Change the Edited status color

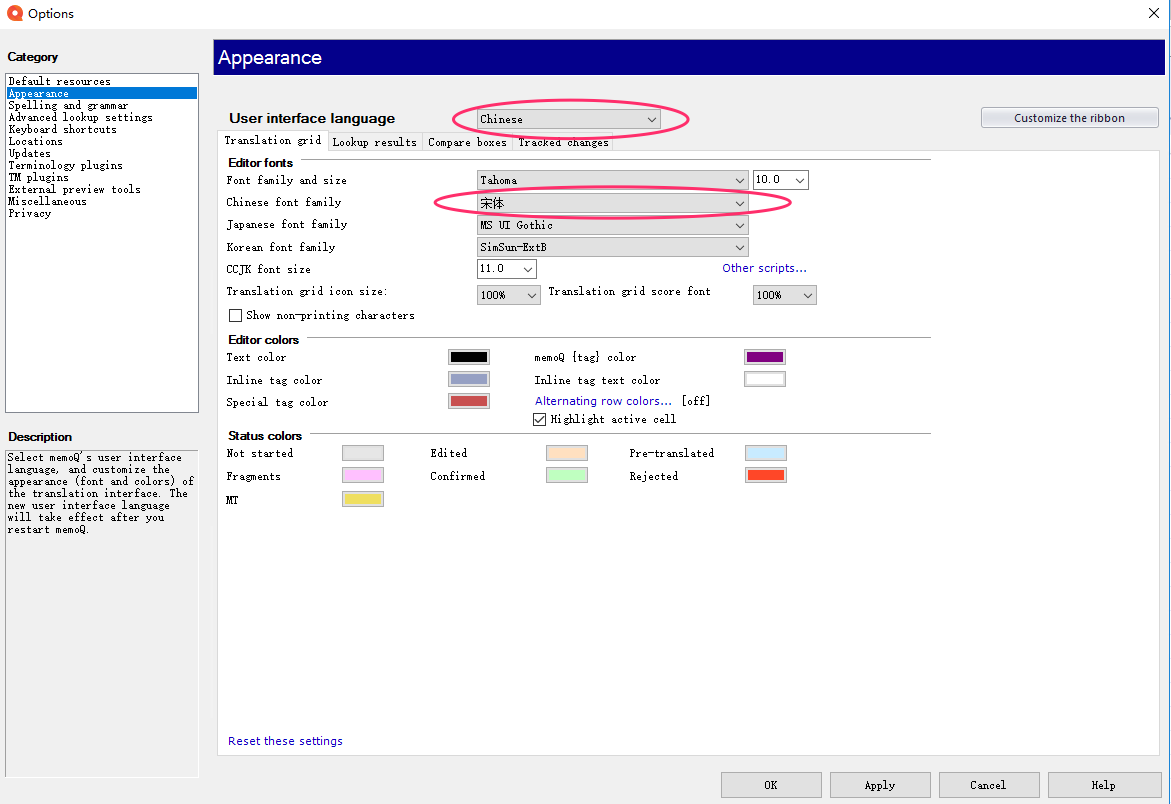567,453
